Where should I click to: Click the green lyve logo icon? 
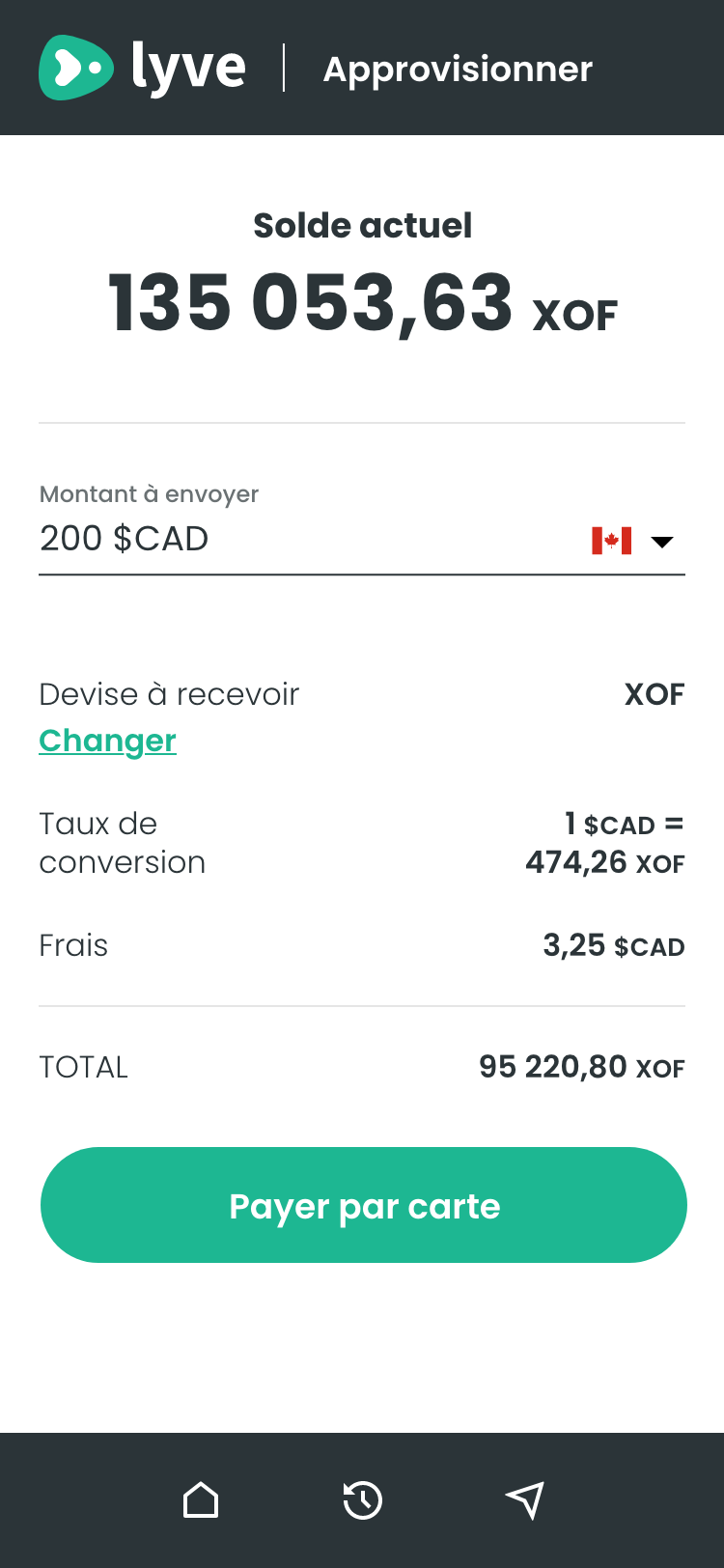pyautogui.click(x=75, y=68)
